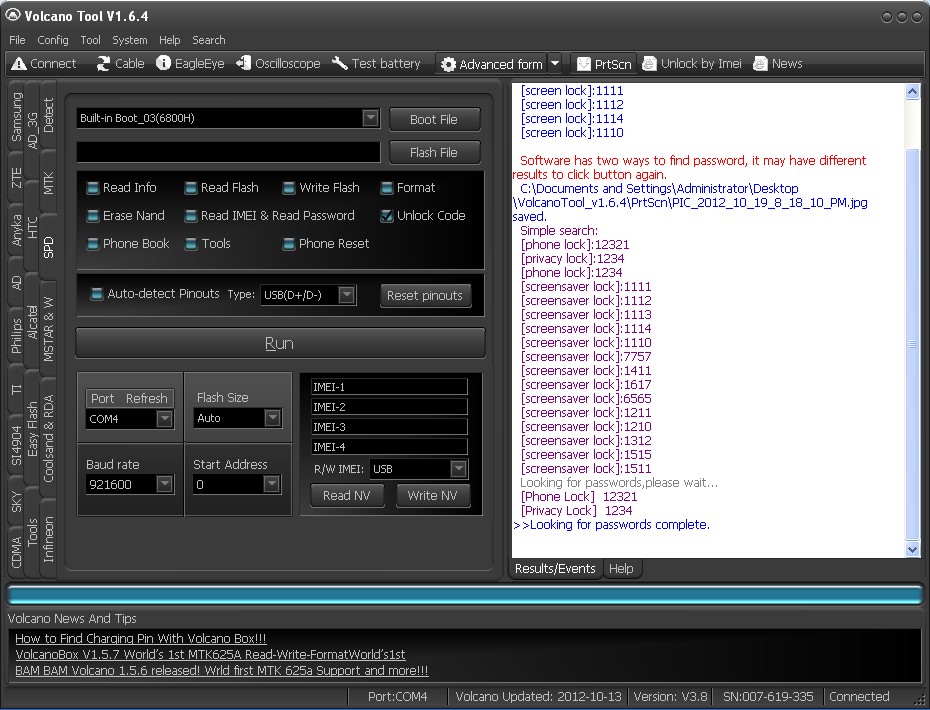This screenshot has height=710, width=930.
Task: Click the Test battery wrench icon
Action: tap(339, 63)
